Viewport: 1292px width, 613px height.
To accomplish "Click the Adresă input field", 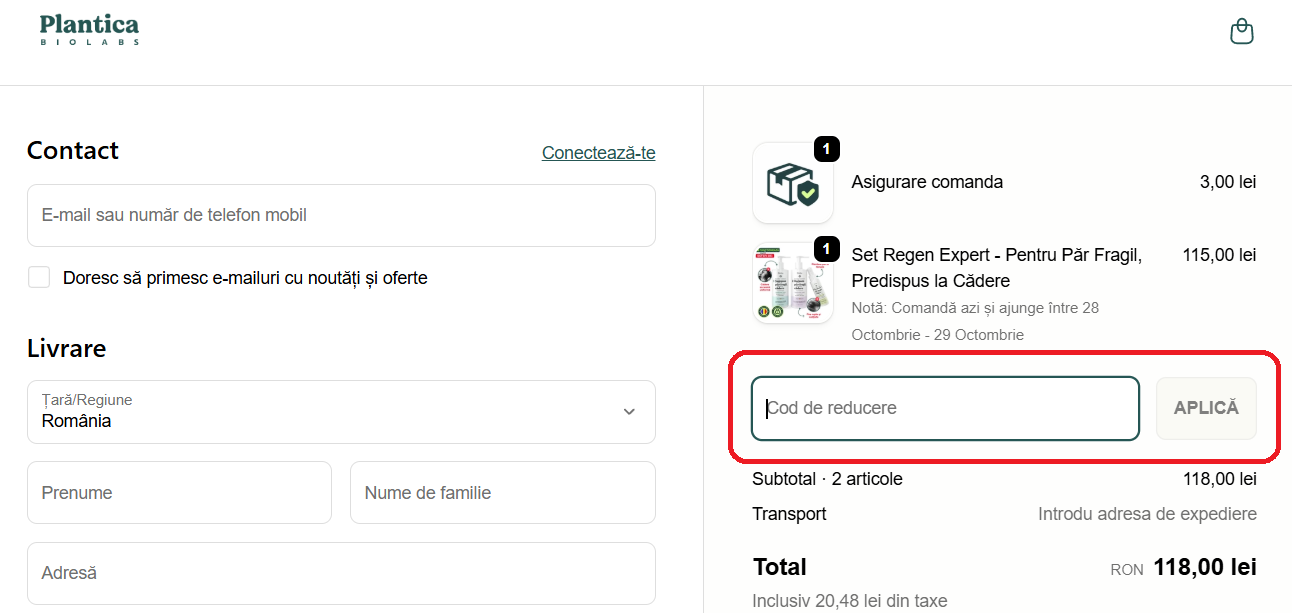I will click(341, 572).
